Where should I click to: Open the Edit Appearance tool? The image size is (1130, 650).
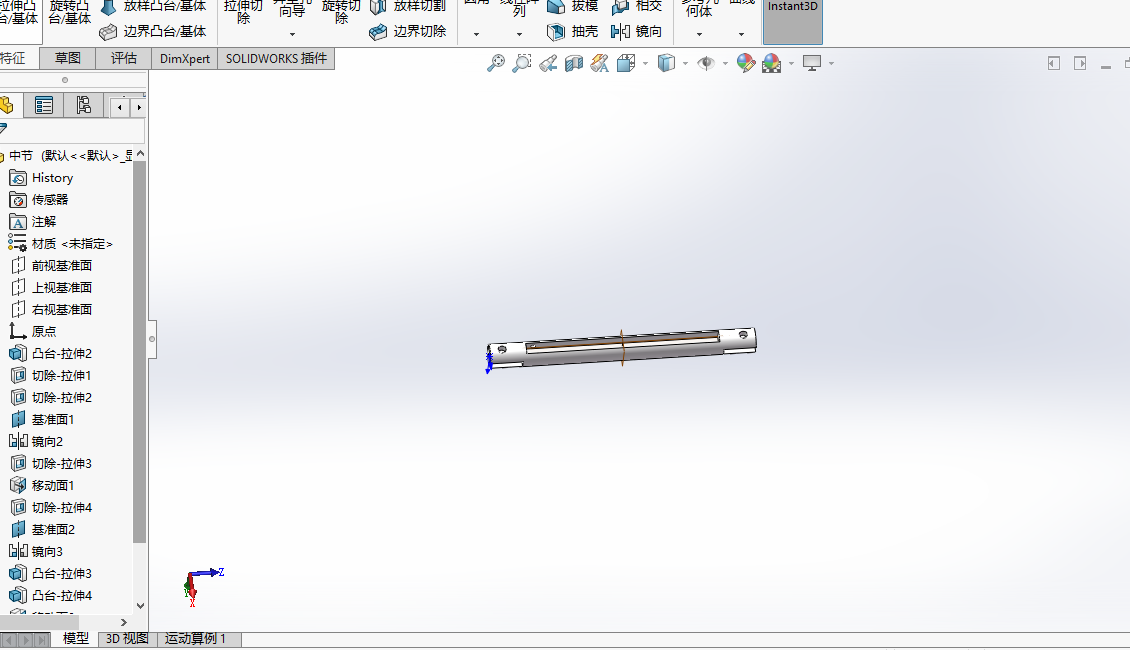point(746,63)
